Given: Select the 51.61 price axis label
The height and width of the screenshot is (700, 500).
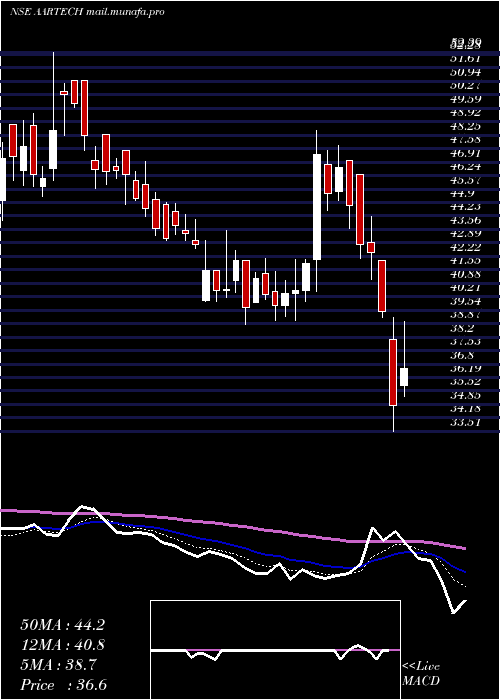Looking at the screenshot, I should point(466,58).
